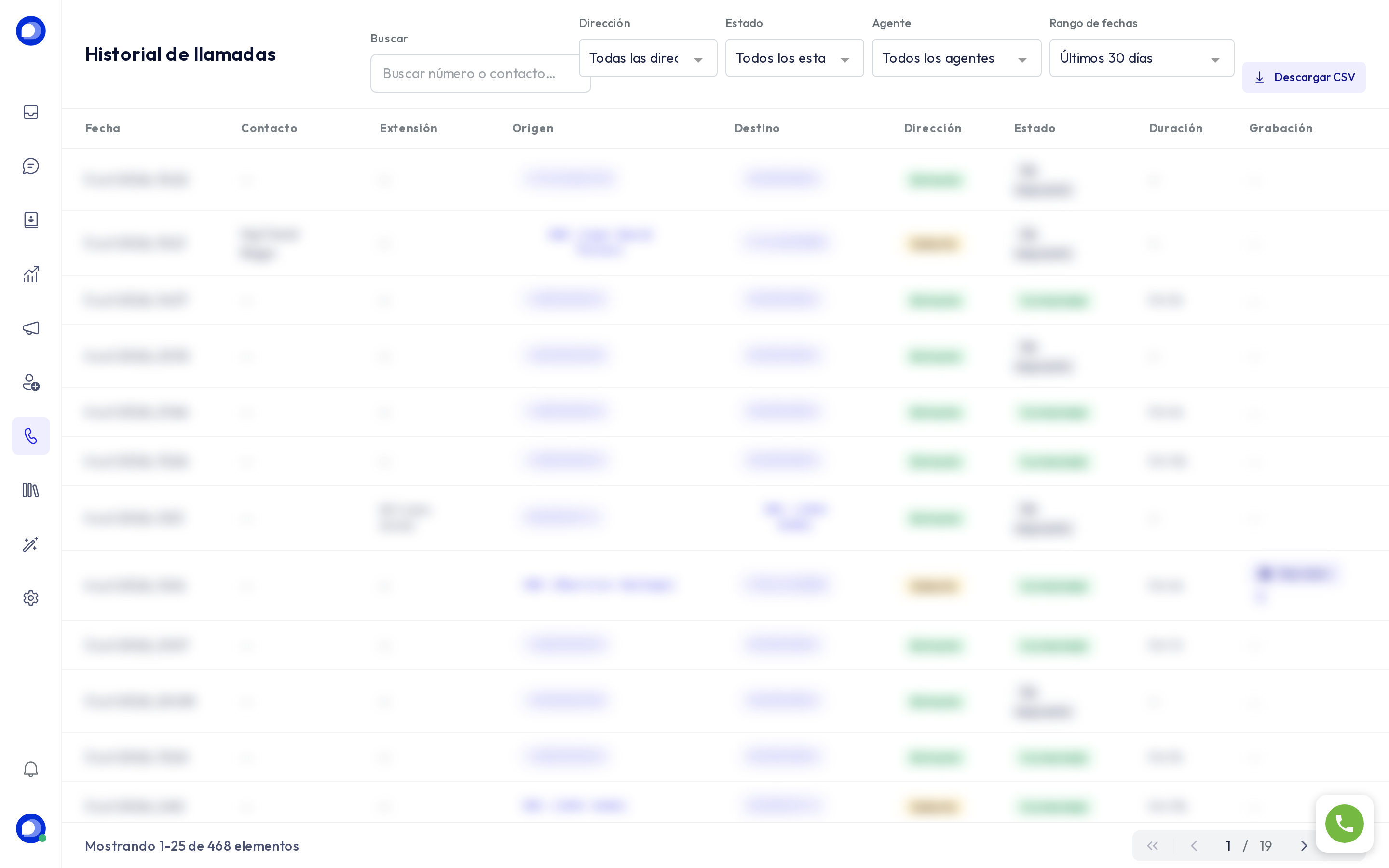The image size is (1389, 868).
Task: Open the notifications bell icon
Action: point(30,769)
